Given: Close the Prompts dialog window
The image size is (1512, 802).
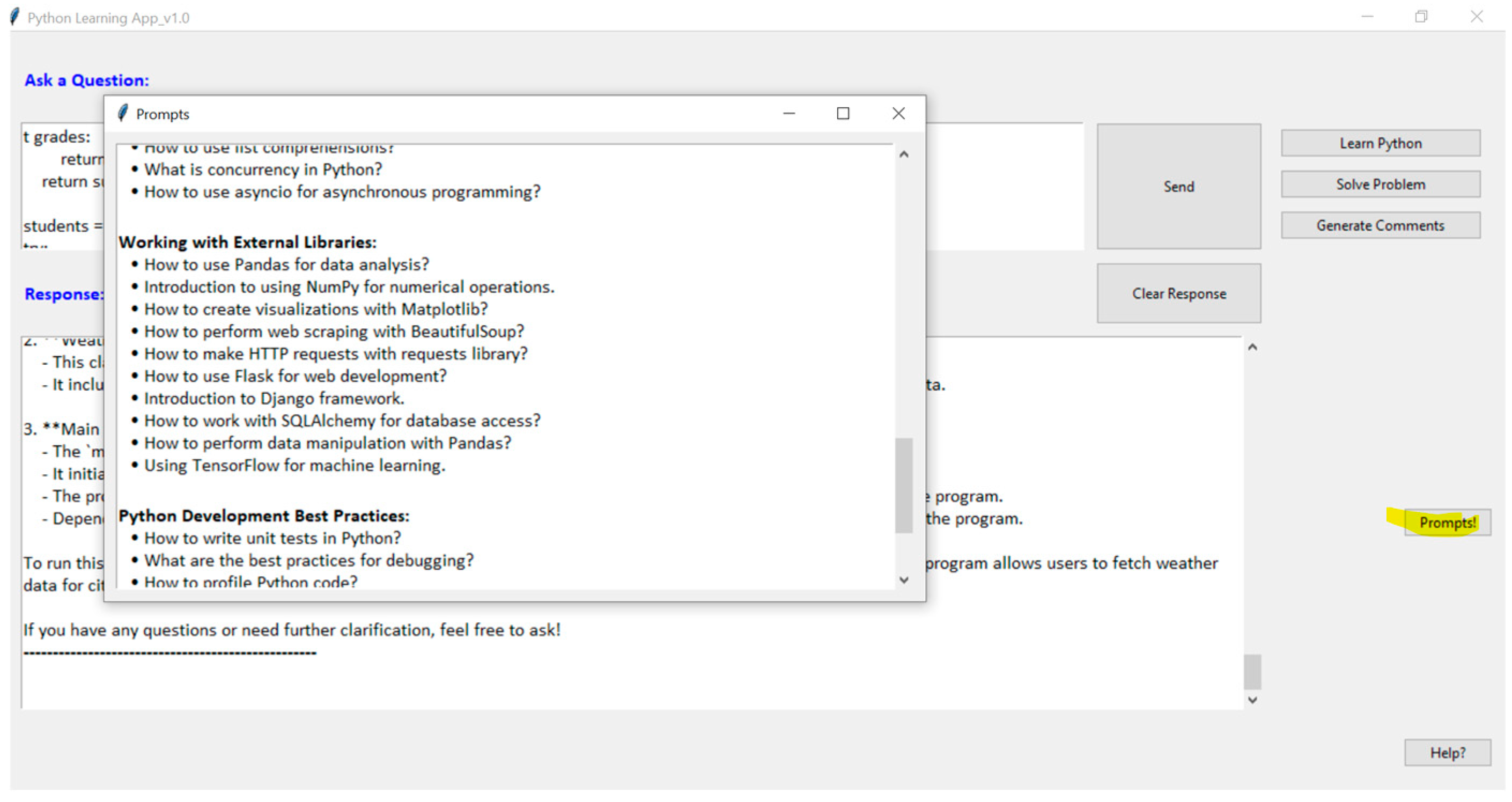Looking at the screenshot, I should [898, 113].
